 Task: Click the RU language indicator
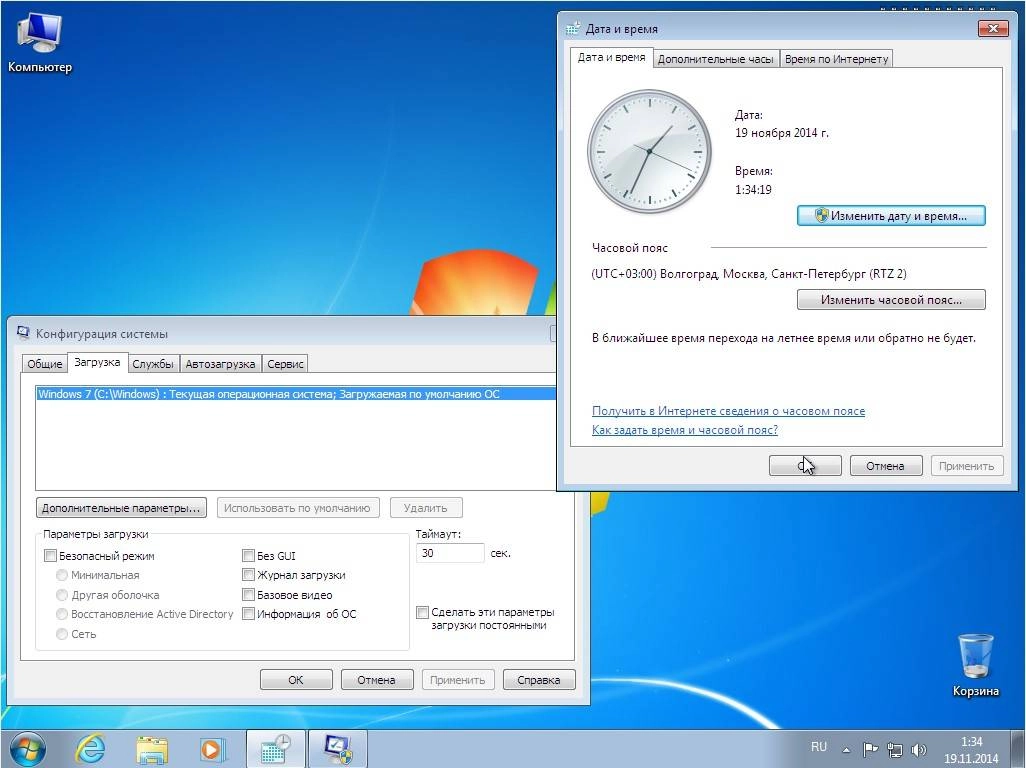819,747
